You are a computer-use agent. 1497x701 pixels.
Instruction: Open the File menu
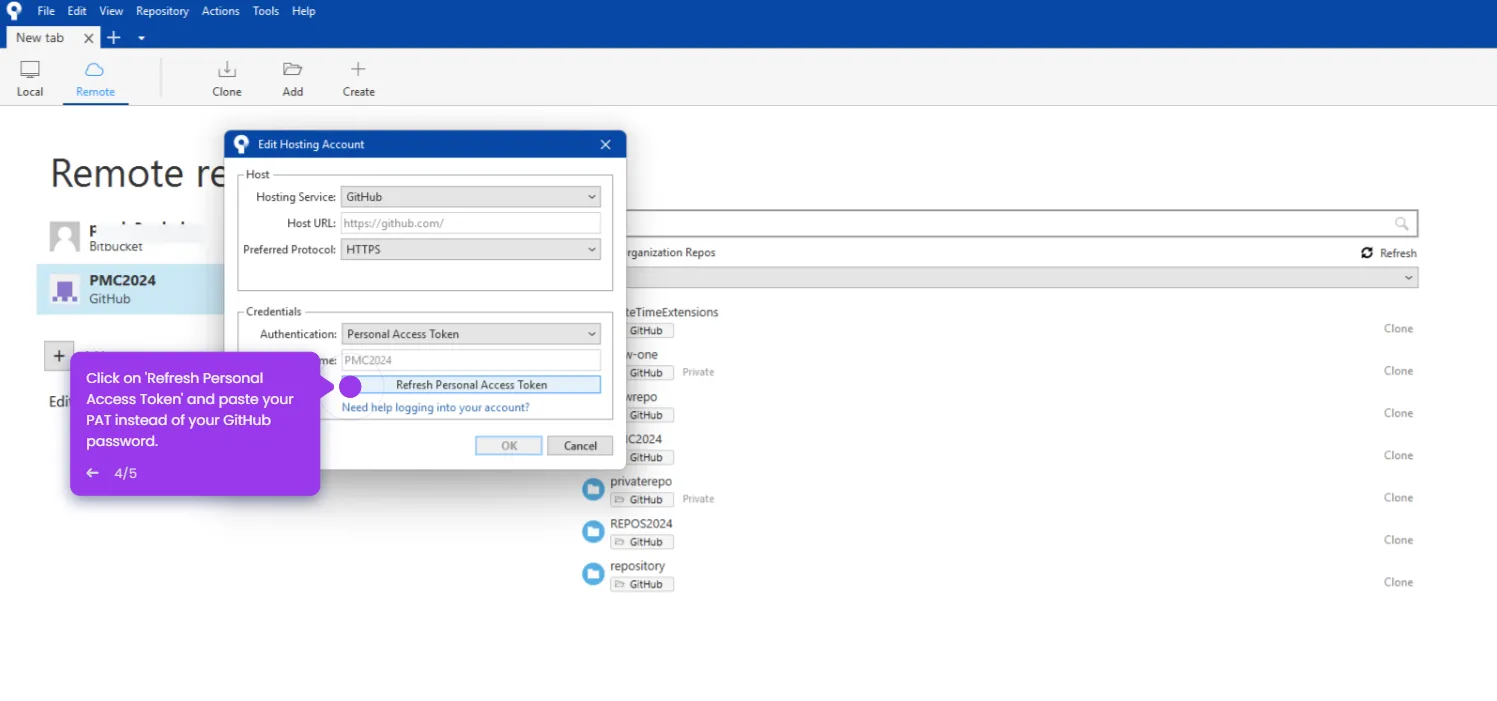click(46, 11)
